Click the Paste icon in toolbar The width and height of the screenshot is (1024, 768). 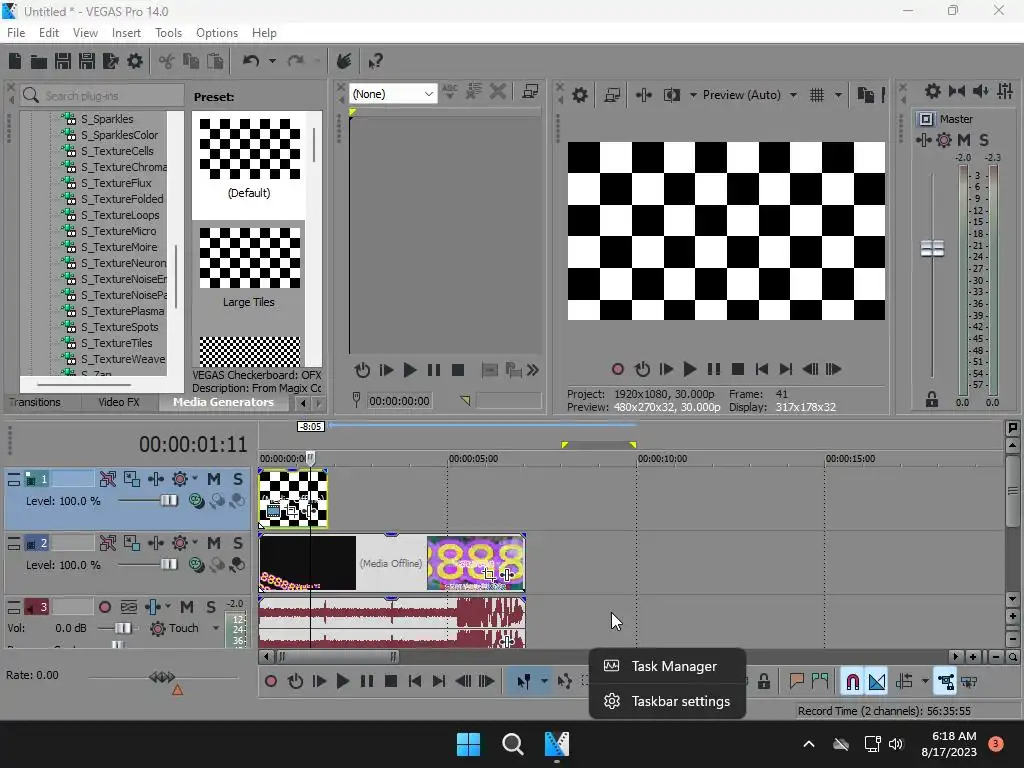(x=215, y=61)
